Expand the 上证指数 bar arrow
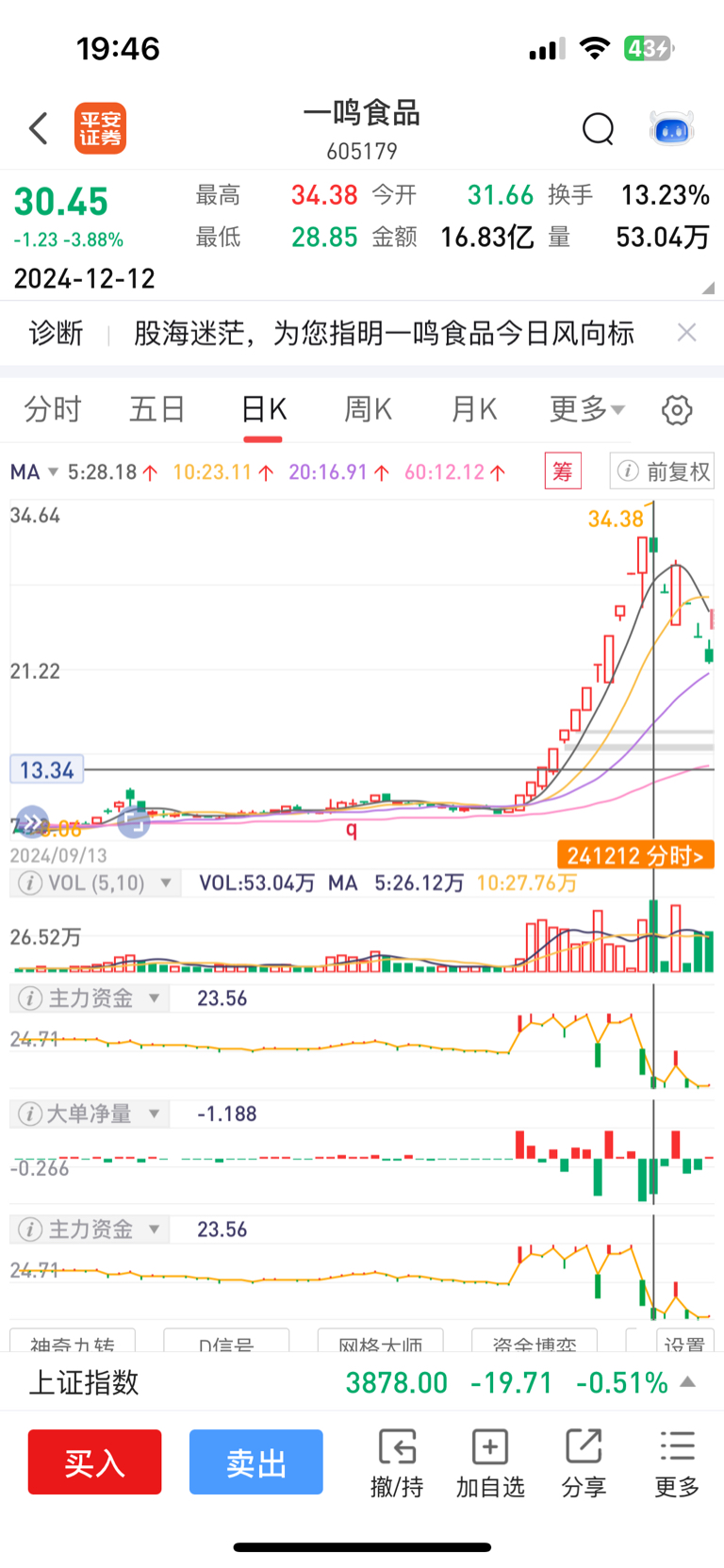724x1568 pixels. tap(688, 1382)
